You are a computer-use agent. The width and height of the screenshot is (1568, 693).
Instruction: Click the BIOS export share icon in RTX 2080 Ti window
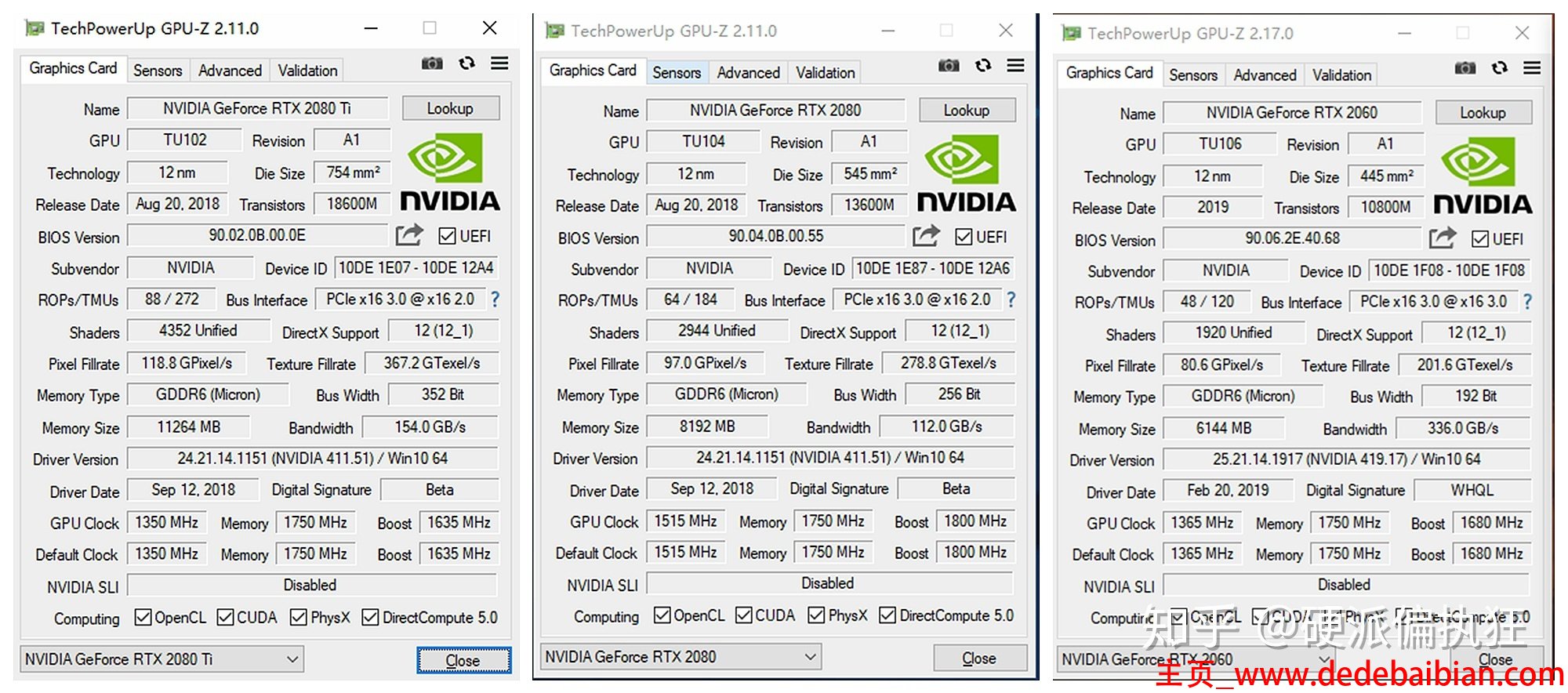(409, 234)
